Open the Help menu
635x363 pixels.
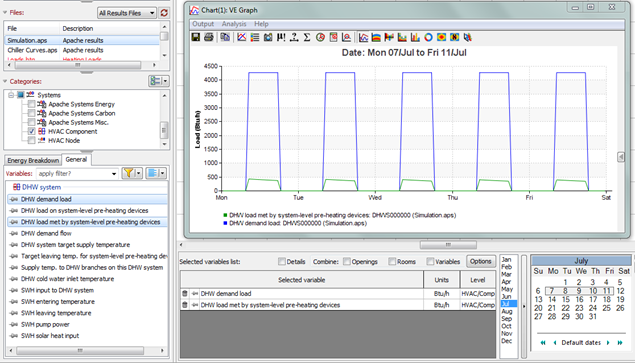[x=261, y=24]
